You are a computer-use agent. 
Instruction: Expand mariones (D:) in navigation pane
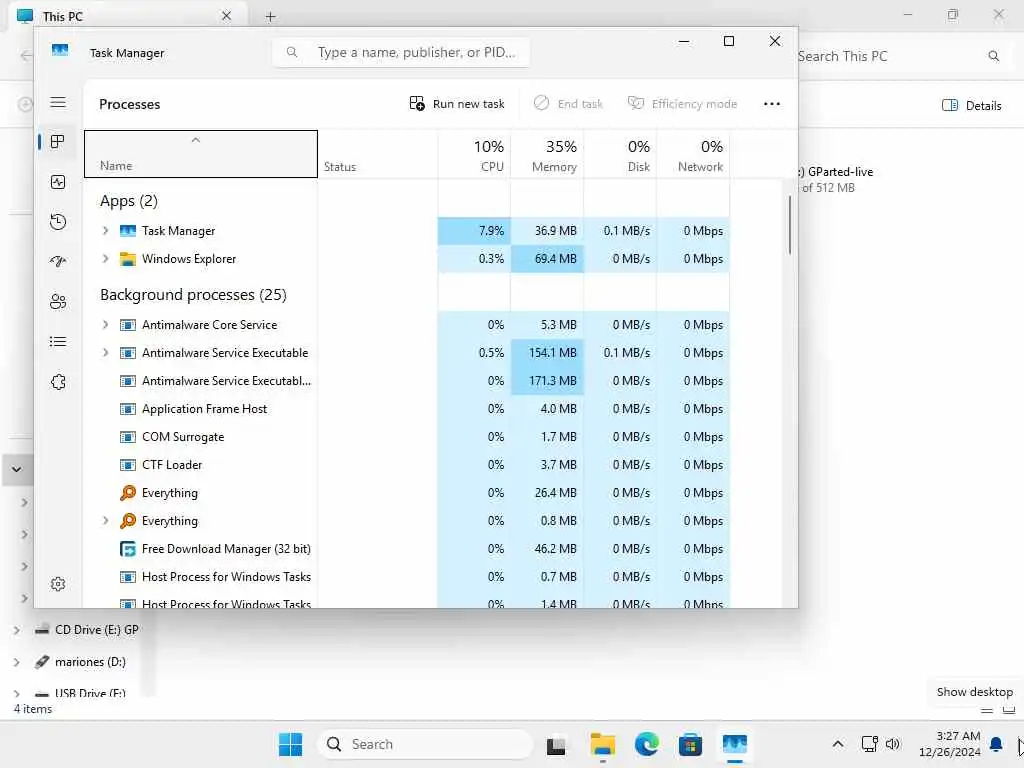pos(17,662)
